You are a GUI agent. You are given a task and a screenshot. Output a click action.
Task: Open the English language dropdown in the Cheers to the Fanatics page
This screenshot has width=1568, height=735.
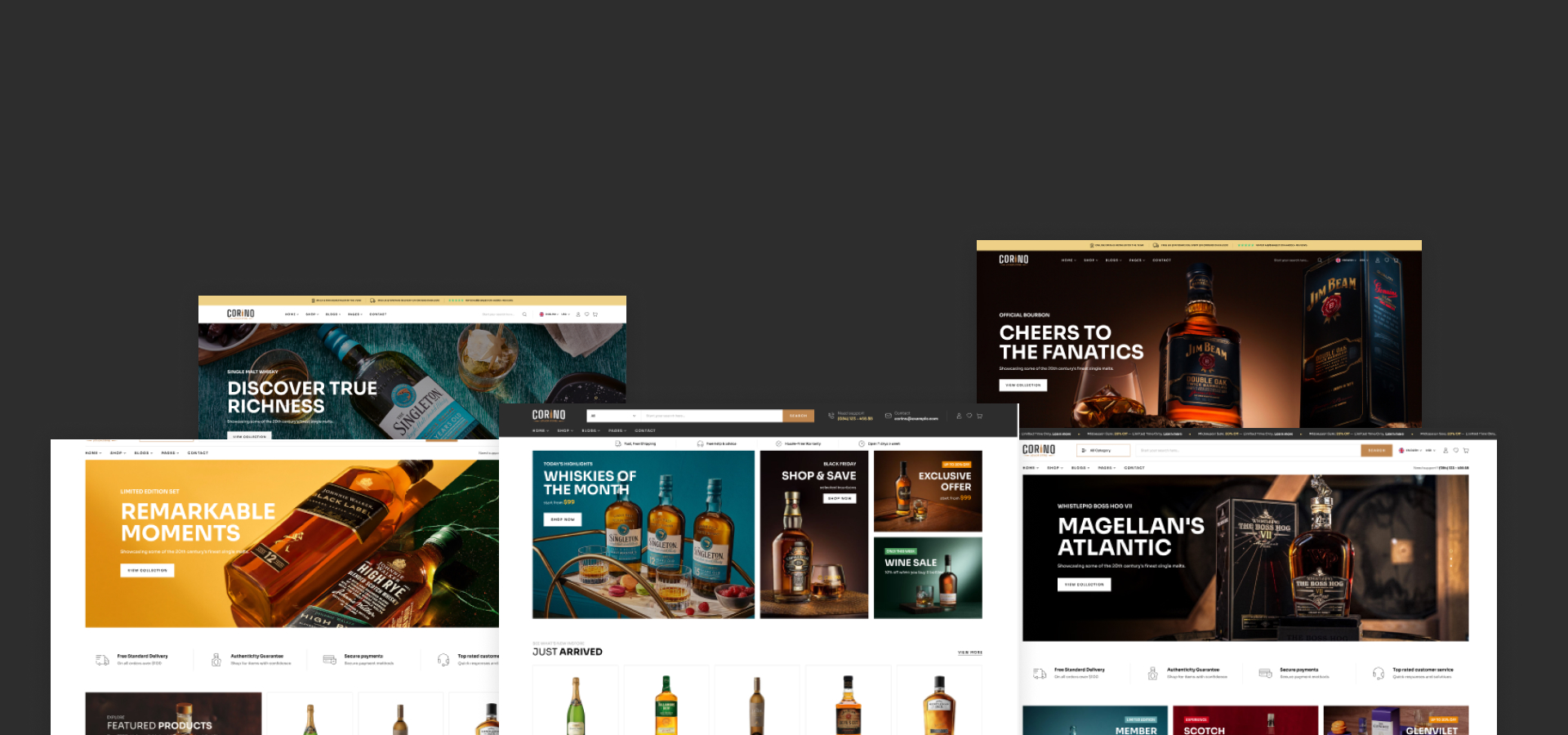coord(1347,260)
